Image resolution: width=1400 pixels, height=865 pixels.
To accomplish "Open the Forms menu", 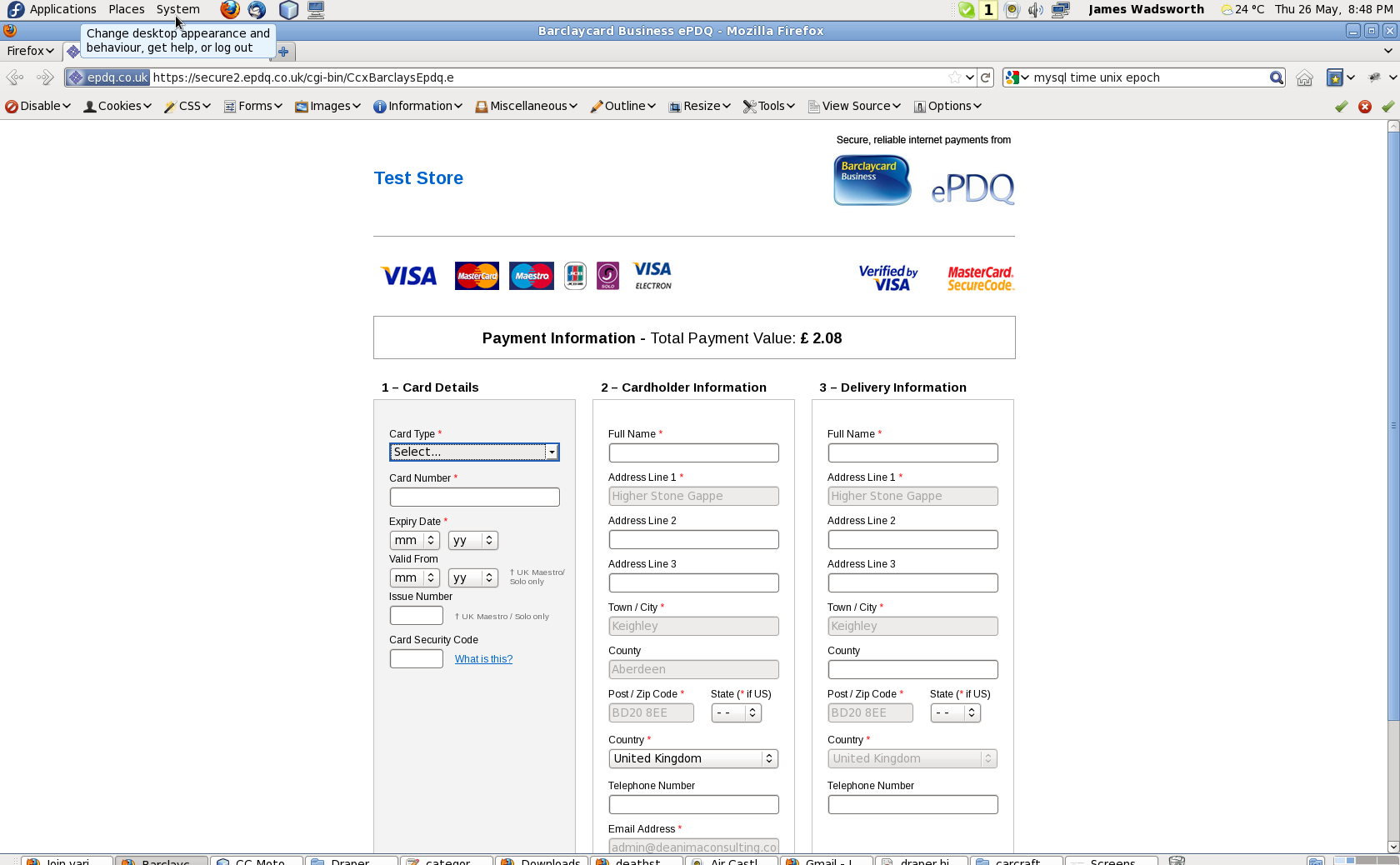I will [x=253, y=107].
